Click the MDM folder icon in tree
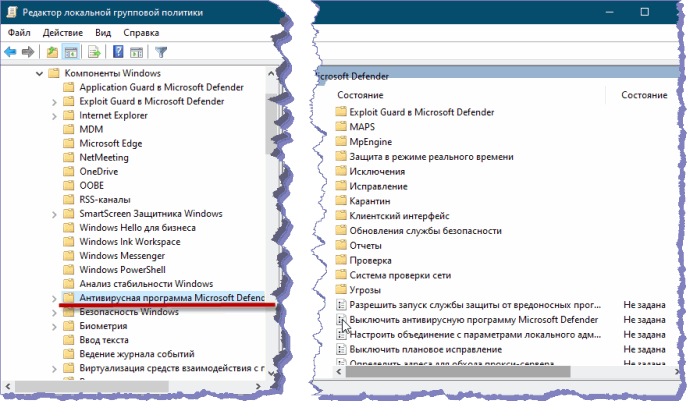The height and width of the screenshot is (403, 690). click(69, 129)
